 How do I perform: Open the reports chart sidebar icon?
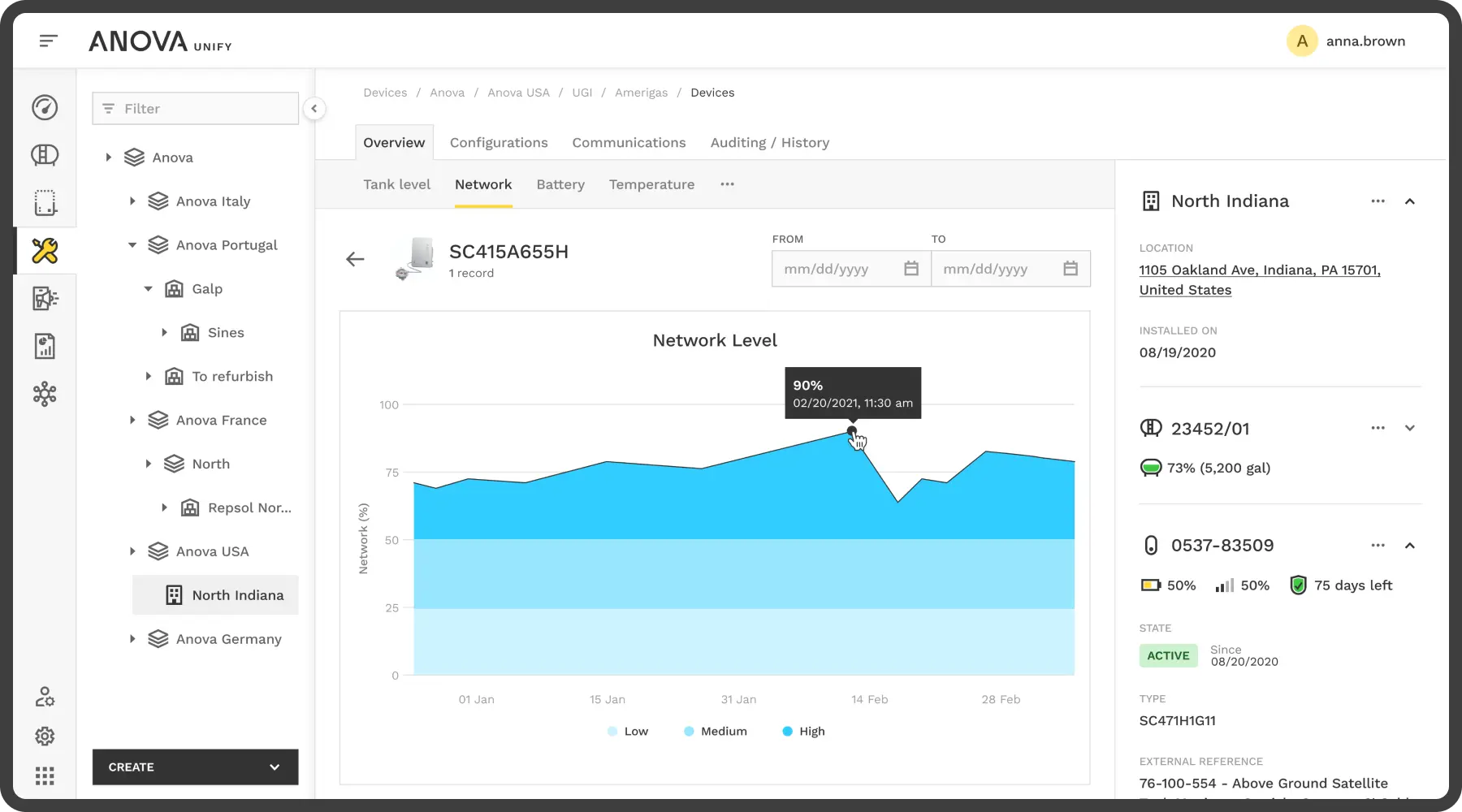45,347
